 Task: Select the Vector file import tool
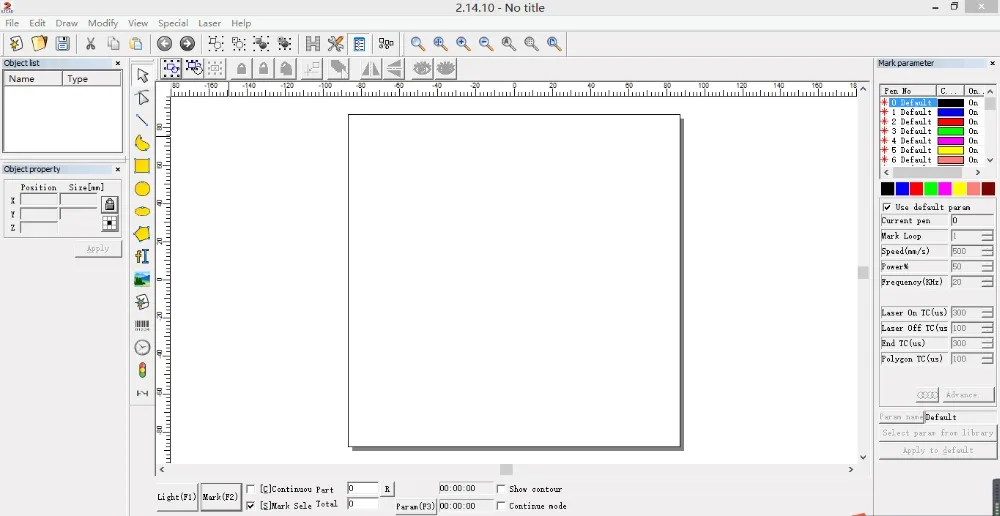pyautogui.click(x=142, y=302)
